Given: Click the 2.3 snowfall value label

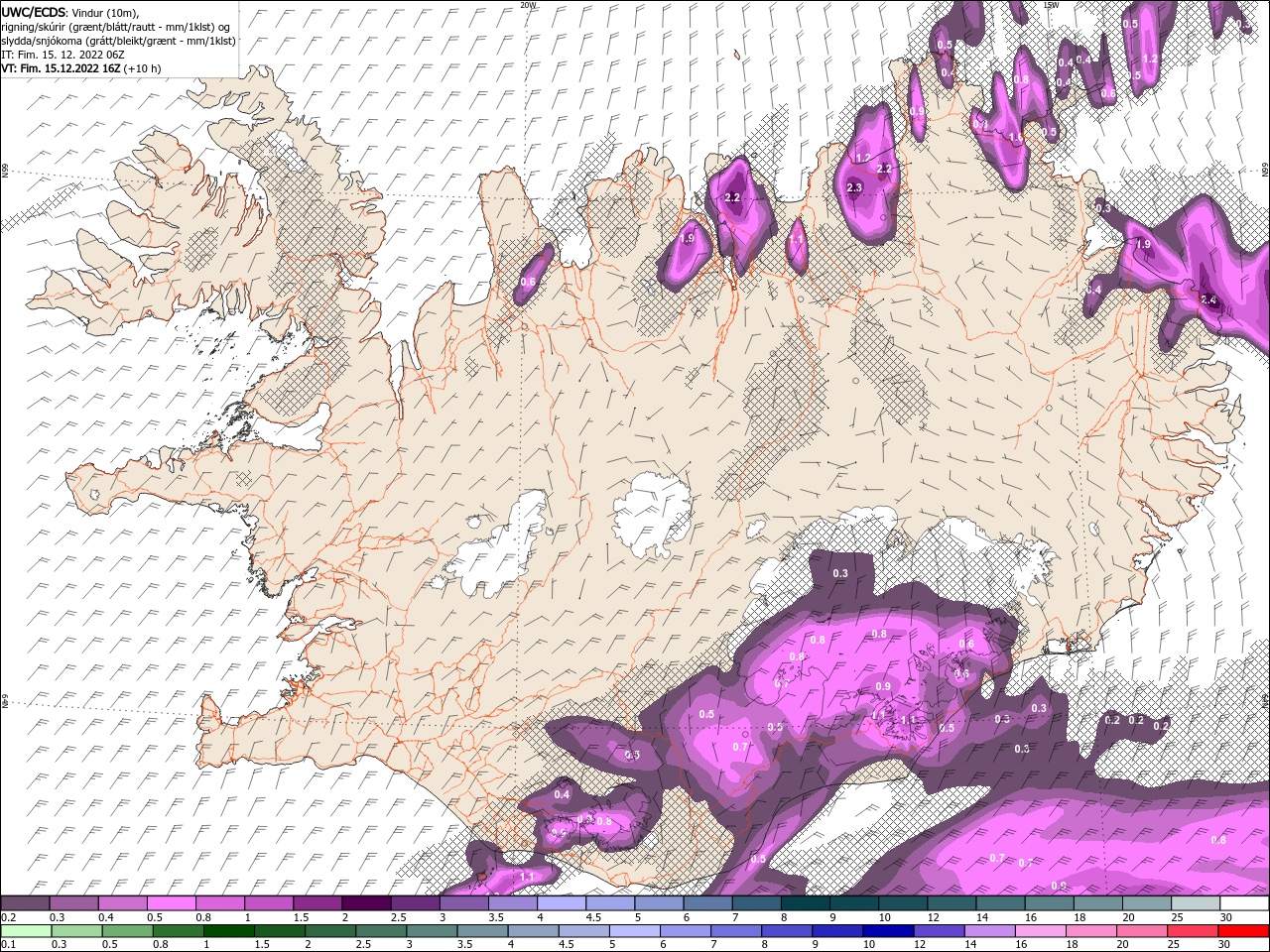Looking at the screenshot, I should pos(854,187).
